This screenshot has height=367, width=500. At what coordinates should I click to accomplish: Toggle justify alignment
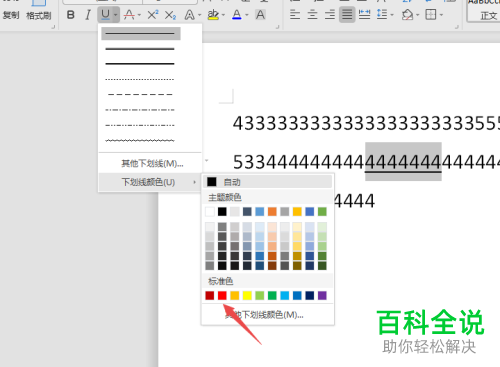(347, 15)
